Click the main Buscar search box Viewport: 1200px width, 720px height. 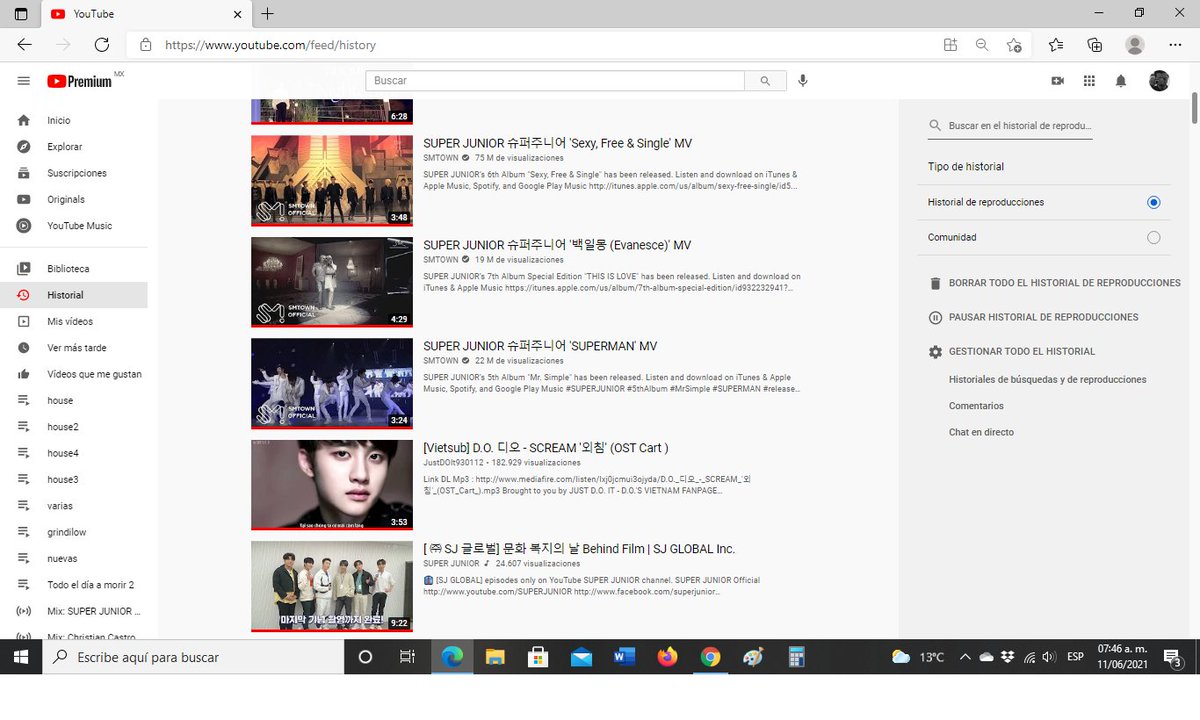point(555,81)
